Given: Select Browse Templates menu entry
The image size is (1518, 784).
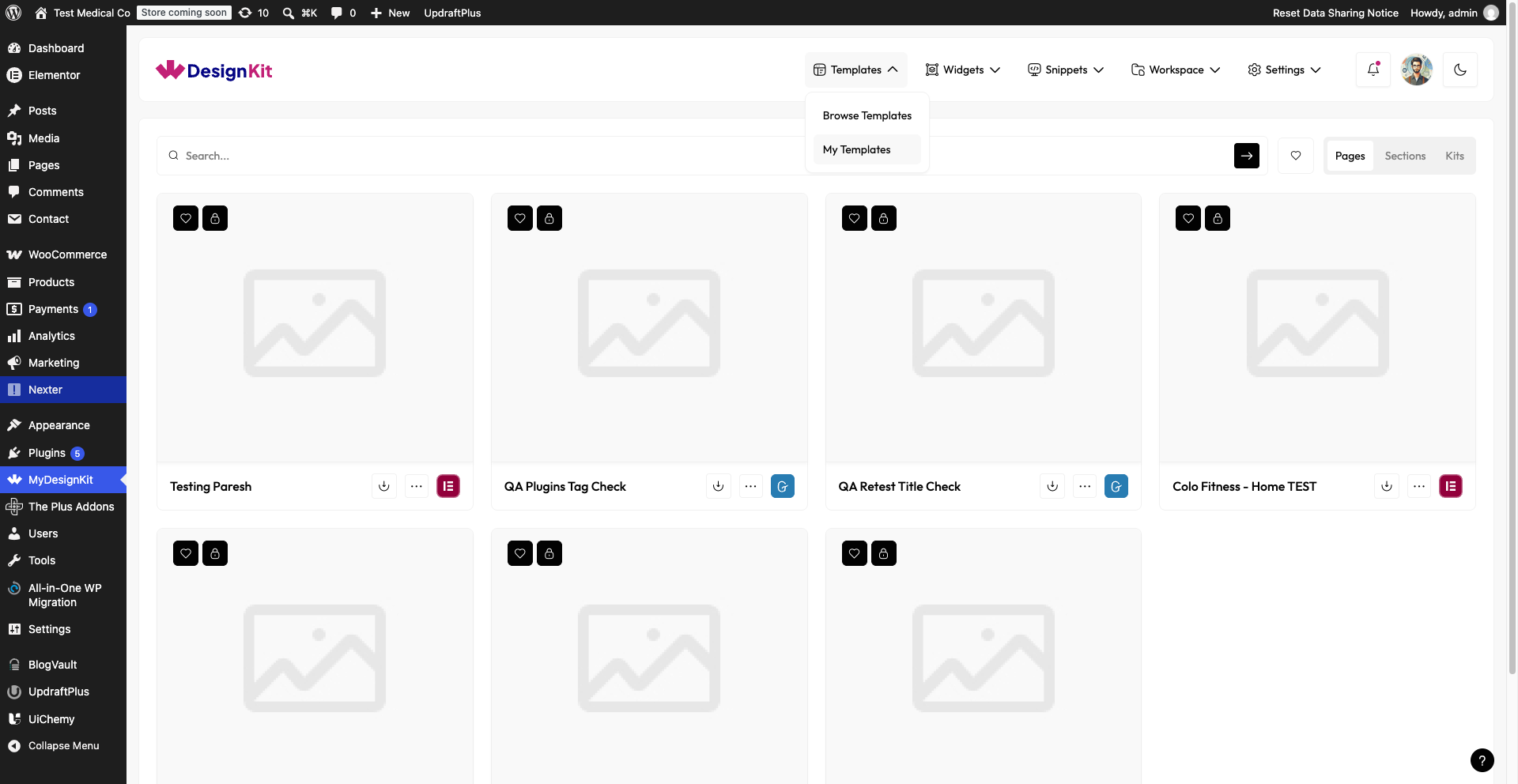Looking at the screenshot, I should click(867, 115).
